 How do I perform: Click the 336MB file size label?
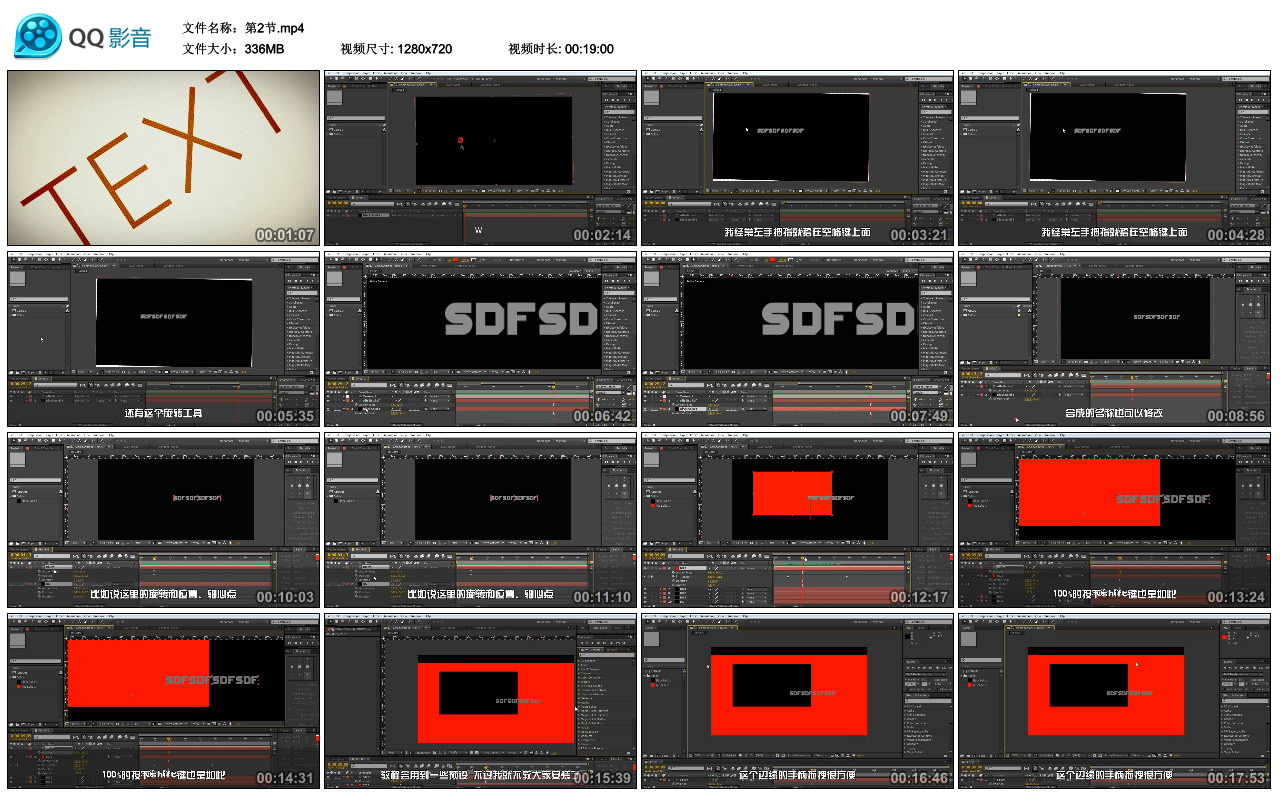click(x=265, y=49)
